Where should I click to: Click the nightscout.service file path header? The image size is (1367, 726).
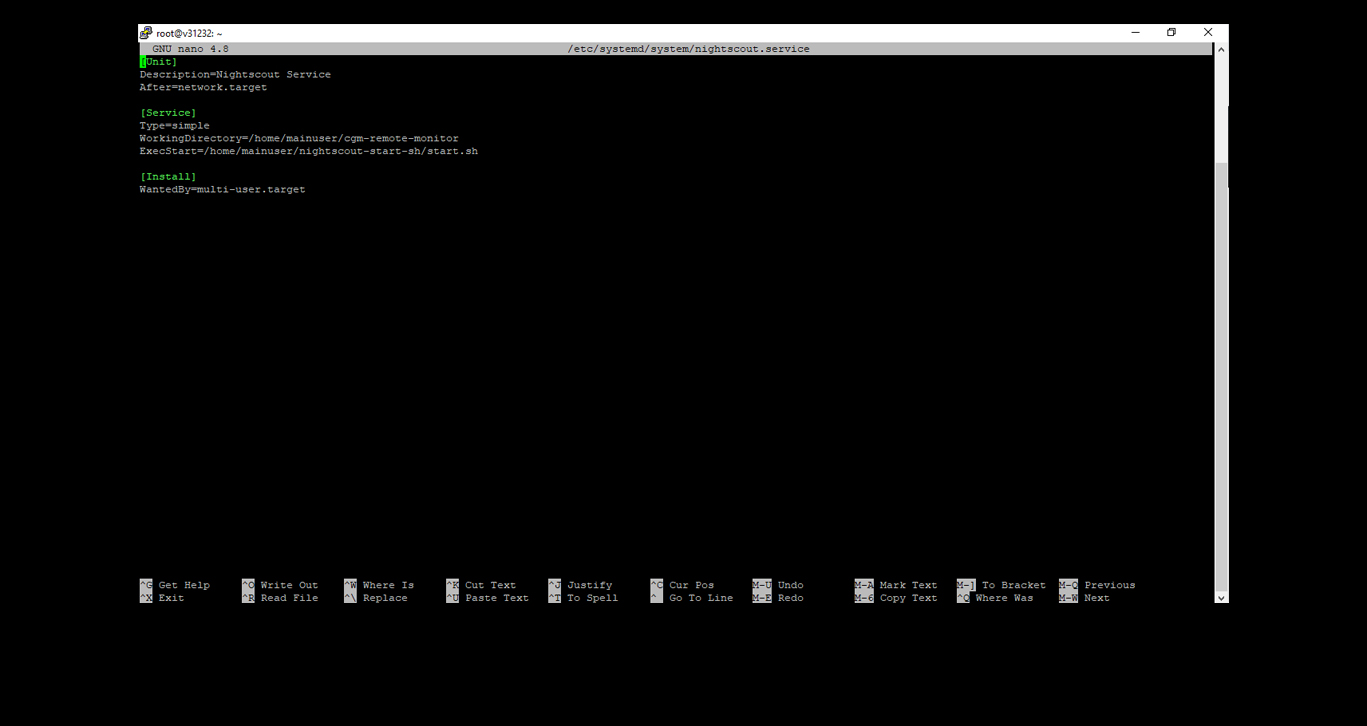point(688,49)
